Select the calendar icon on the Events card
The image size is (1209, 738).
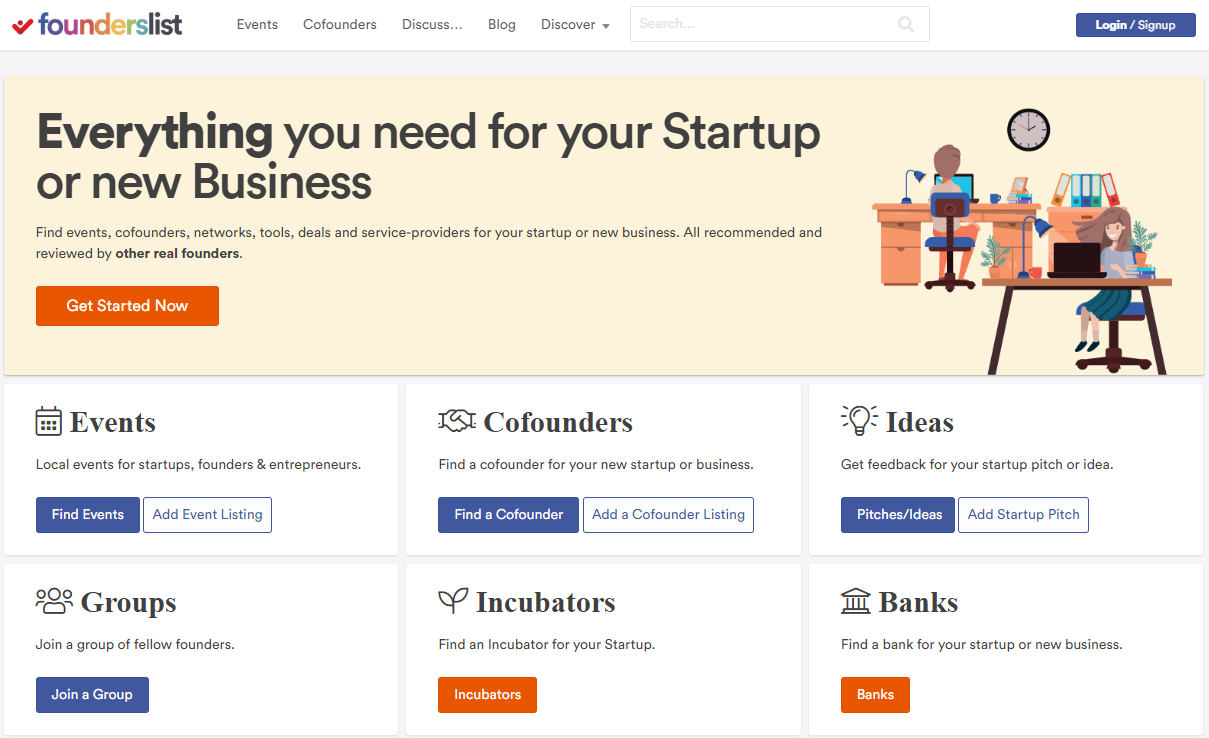pos(49,421)
